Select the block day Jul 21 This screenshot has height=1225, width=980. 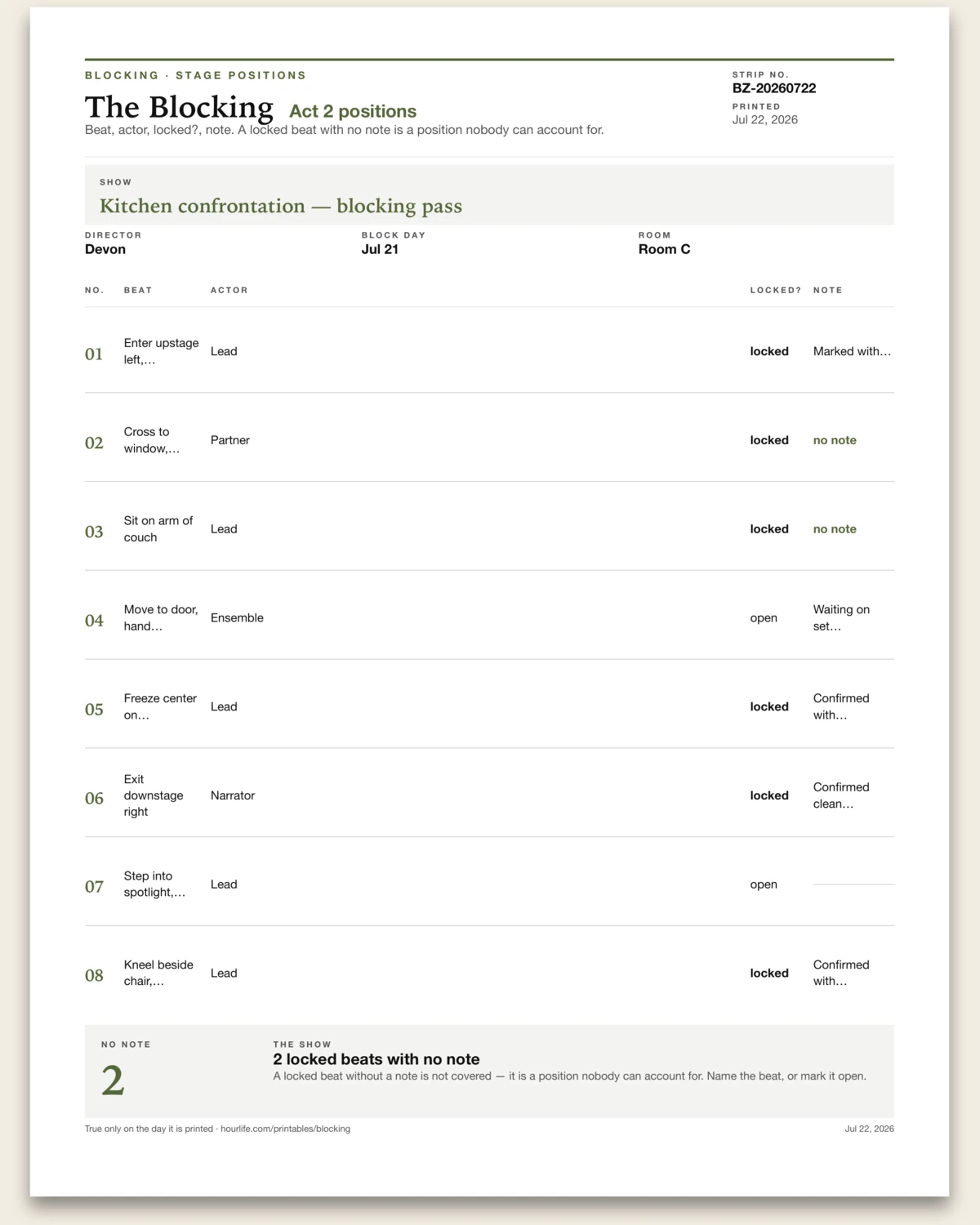tap(380, 249)
